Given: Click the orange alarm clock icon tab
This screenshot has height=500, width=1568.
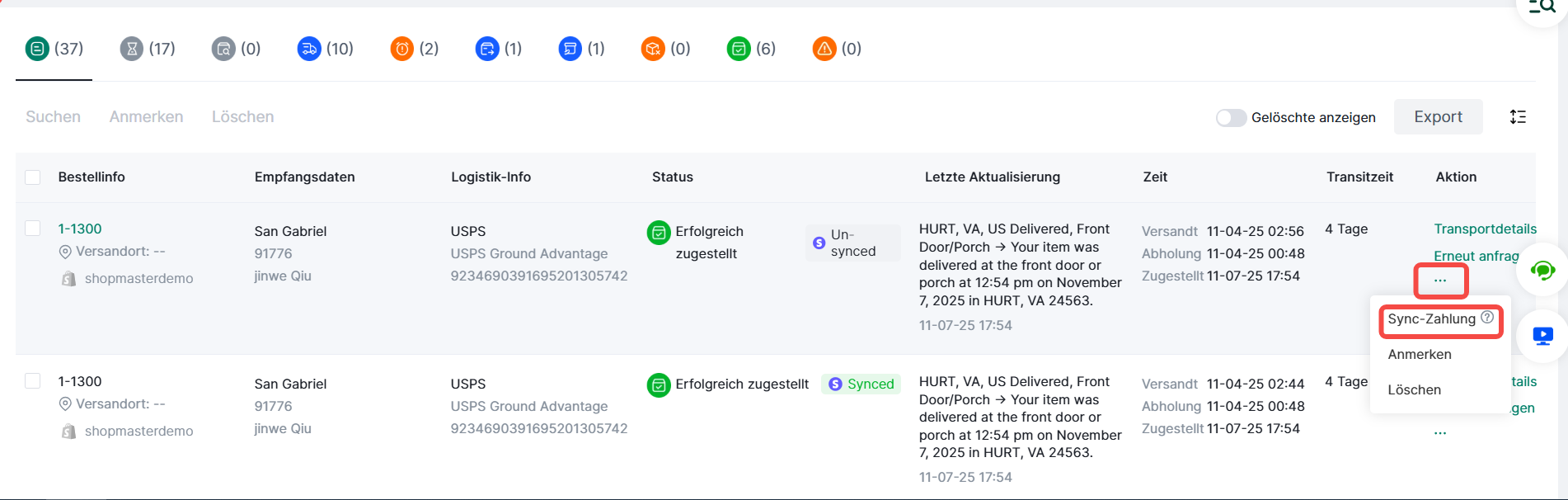Looking at the screenshot, I should tap(401, 50).
